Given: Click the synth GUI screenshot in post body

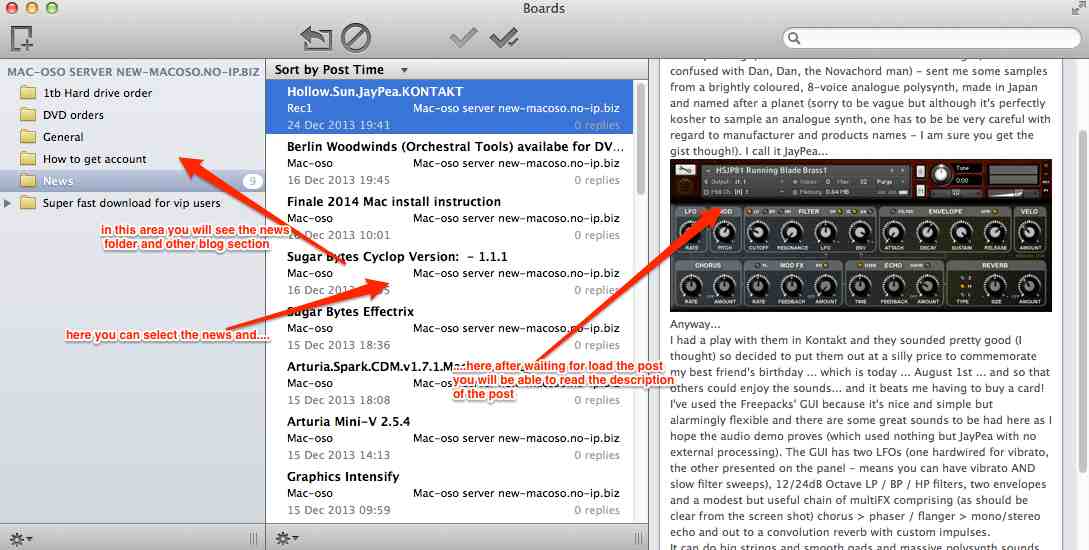Looking at the screenshot, I should (861, 235).
